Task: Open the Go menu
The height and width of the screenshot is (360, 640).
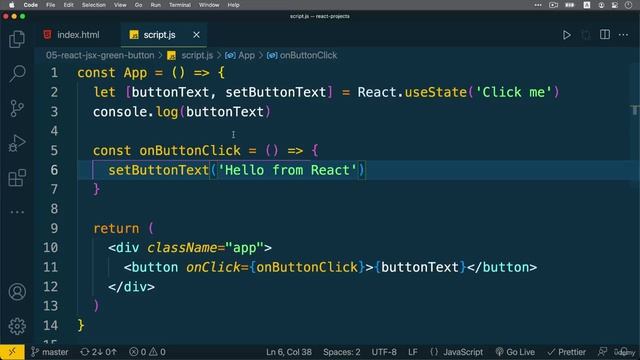Action: click(x=138, y=5)
